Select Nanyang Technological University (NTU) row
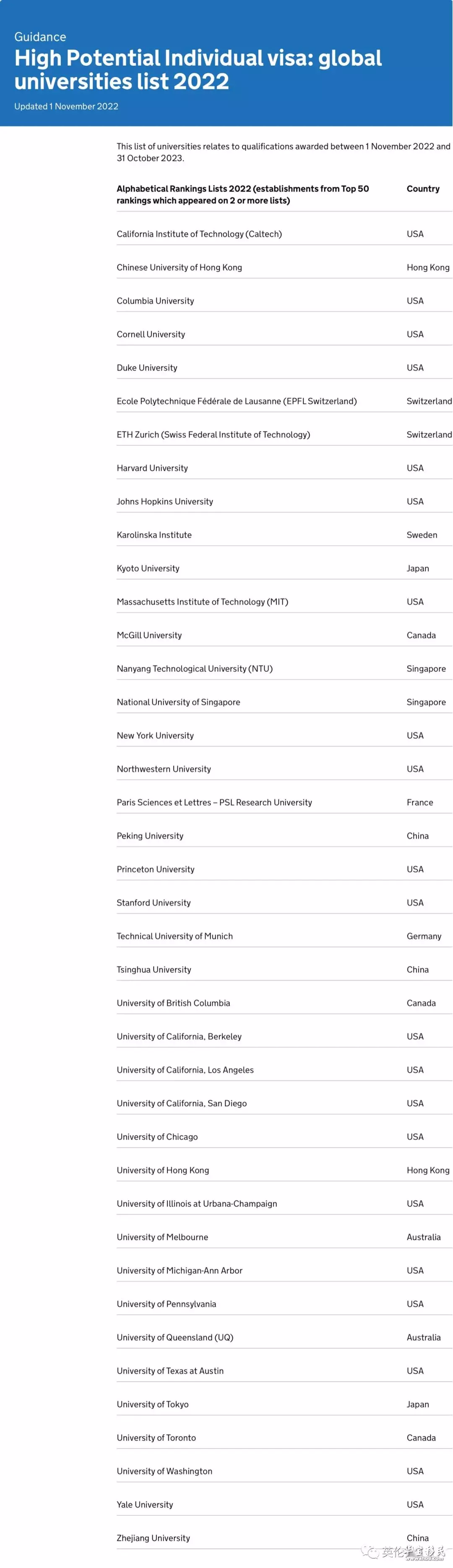Viewport: 453px width, 1568px height. (284, 669)
